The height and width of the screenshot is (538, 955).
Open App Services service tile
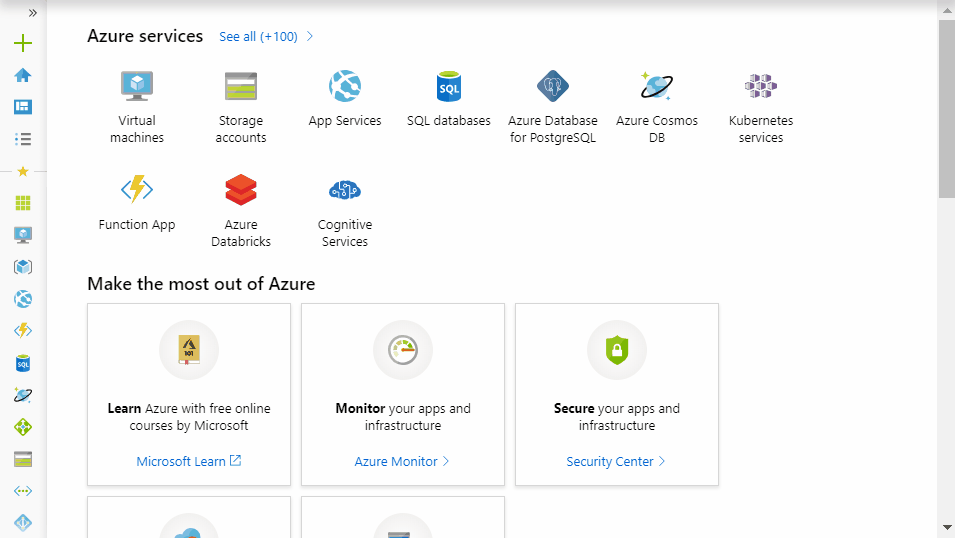point(345,99)
